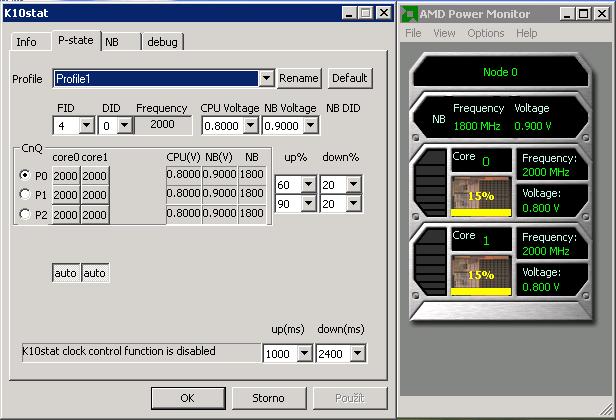Click the Rename profile button
The height and width of the screenshot is (420, 616).
299,78
